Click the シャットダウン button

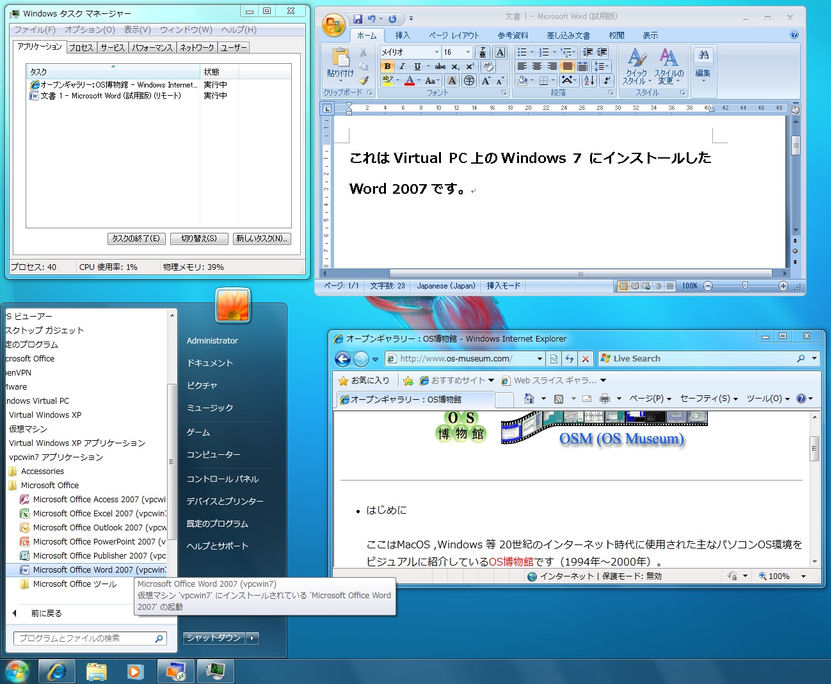point(214,638)
